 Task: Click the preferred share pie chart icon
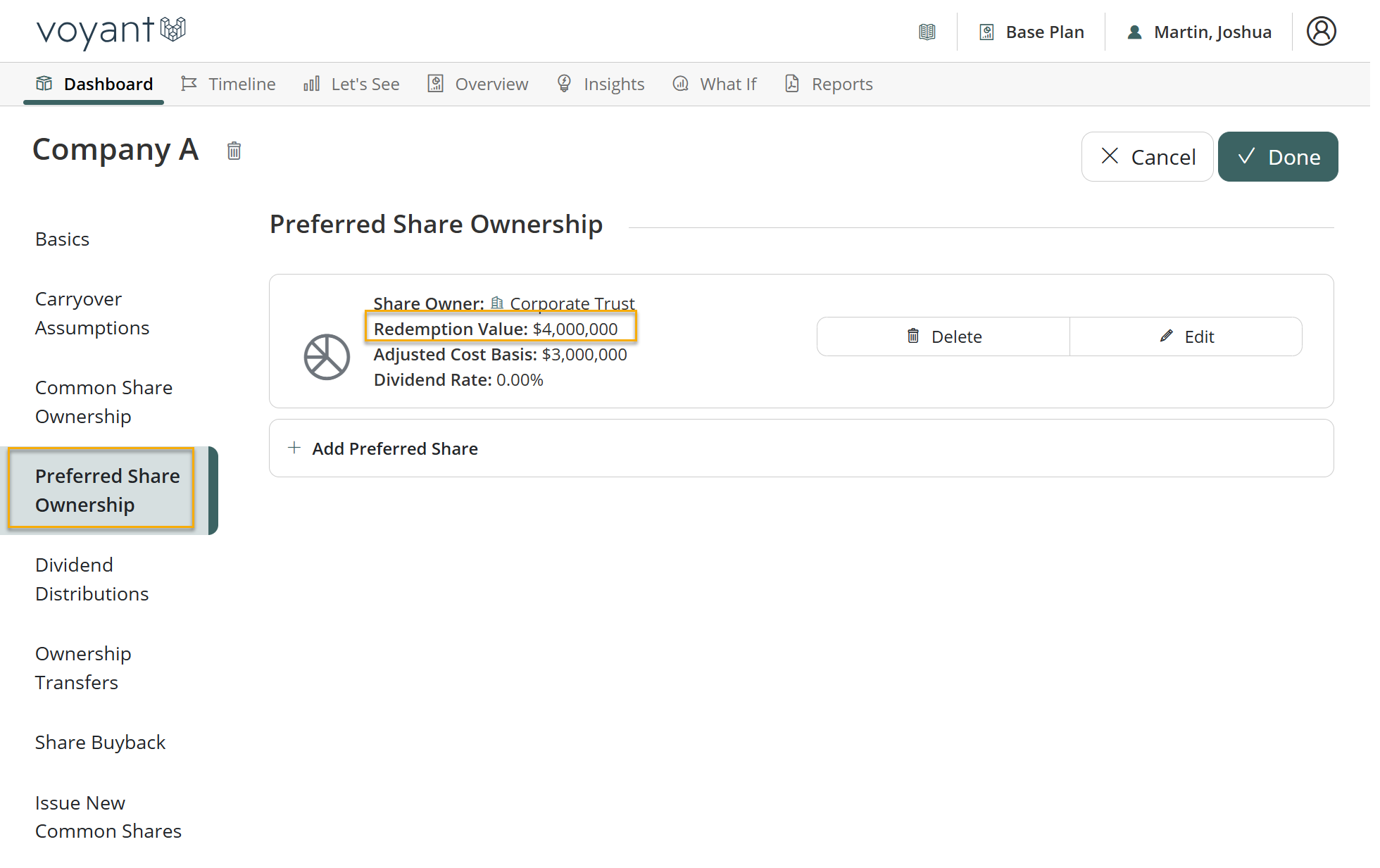(x=327, y=357)
